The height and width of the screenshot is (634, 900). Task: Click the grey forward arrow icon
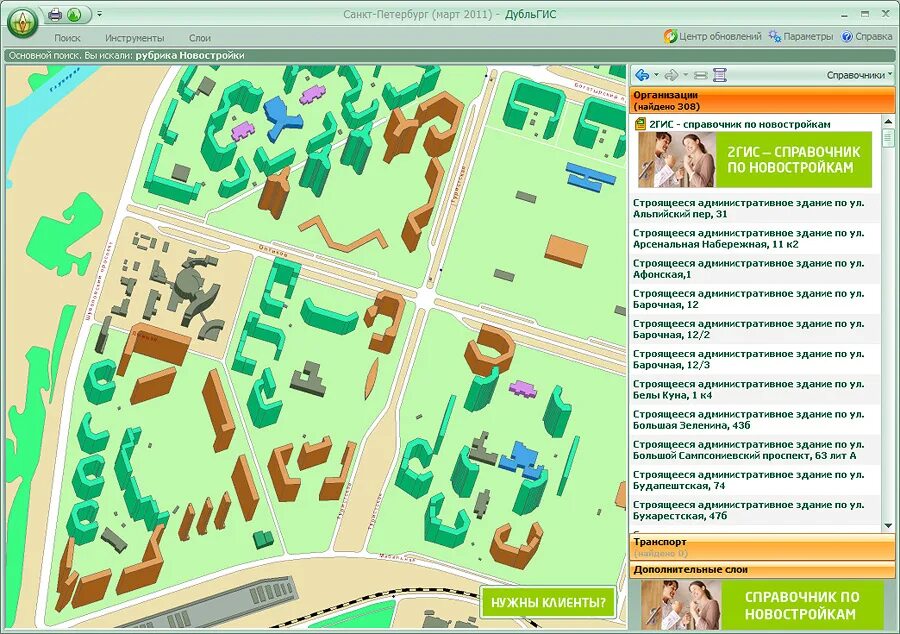[670, 75]
